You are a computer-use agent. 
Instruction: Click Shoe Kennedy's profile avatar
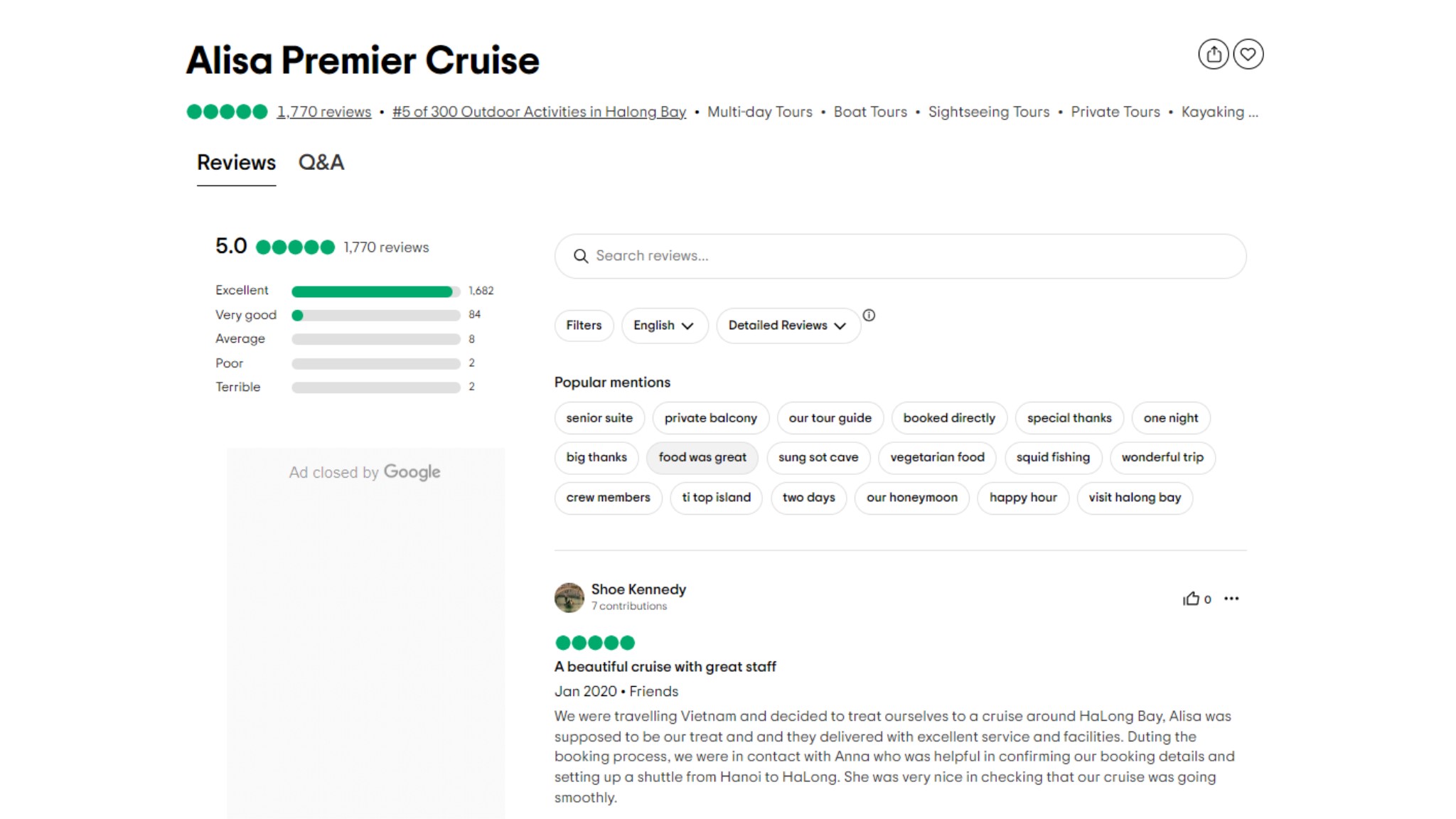coord(569,597)
